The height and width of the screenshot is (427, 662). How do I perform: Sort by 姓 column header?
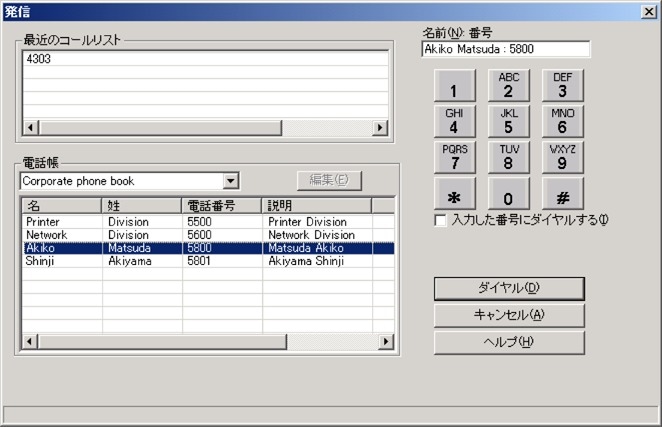(141, 206)
